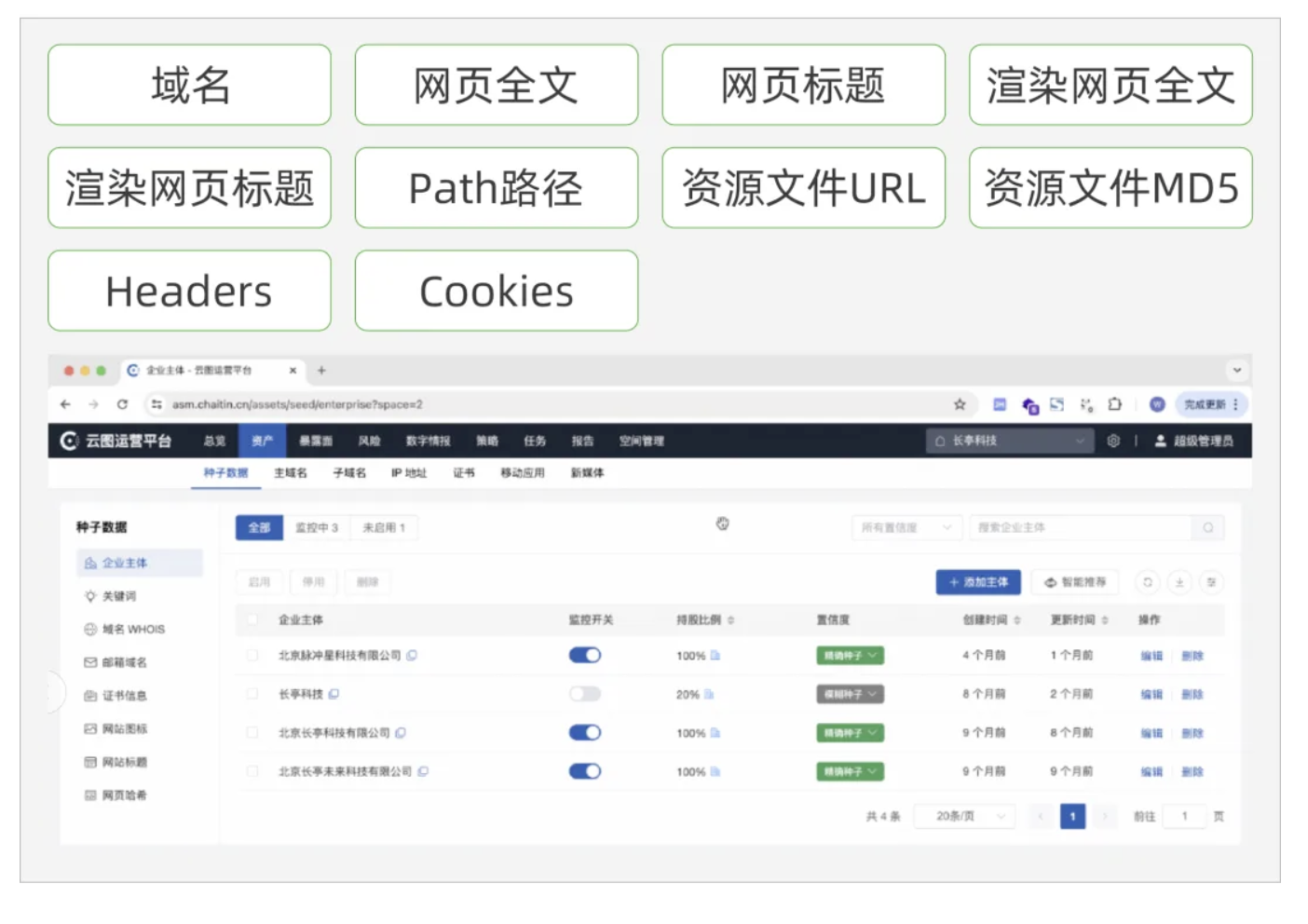
Task: Open the 暴露面 menu item
Action: 315,441
